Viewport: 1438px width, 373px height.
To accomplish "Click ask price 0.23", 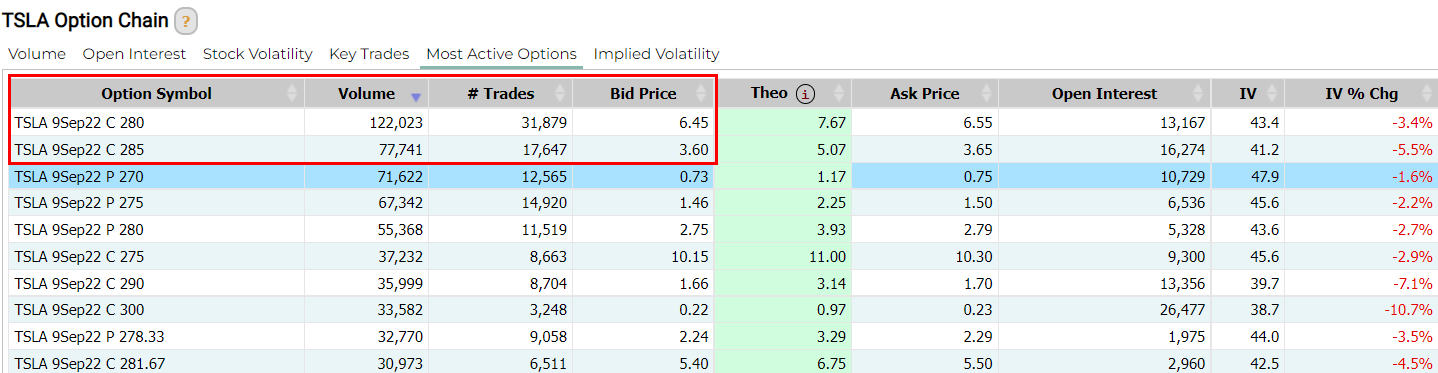I will point(977,311).
